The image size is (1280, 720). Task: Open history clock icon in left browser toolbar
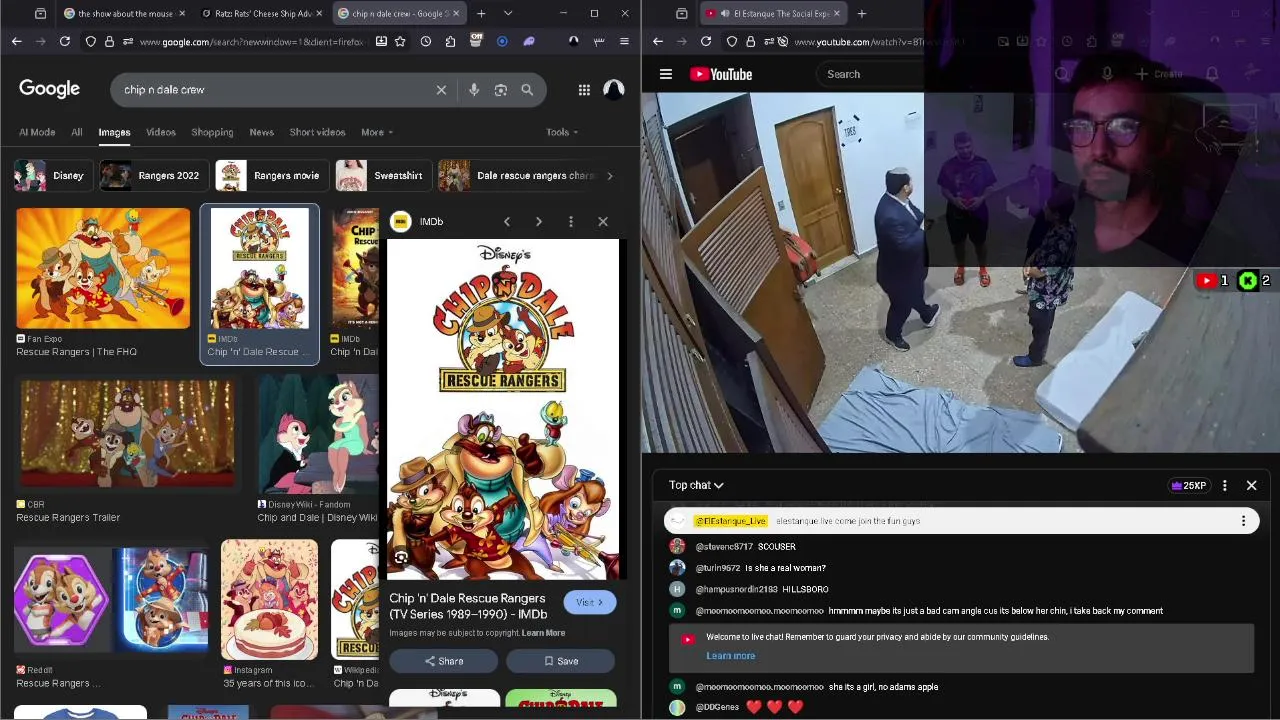426,41
